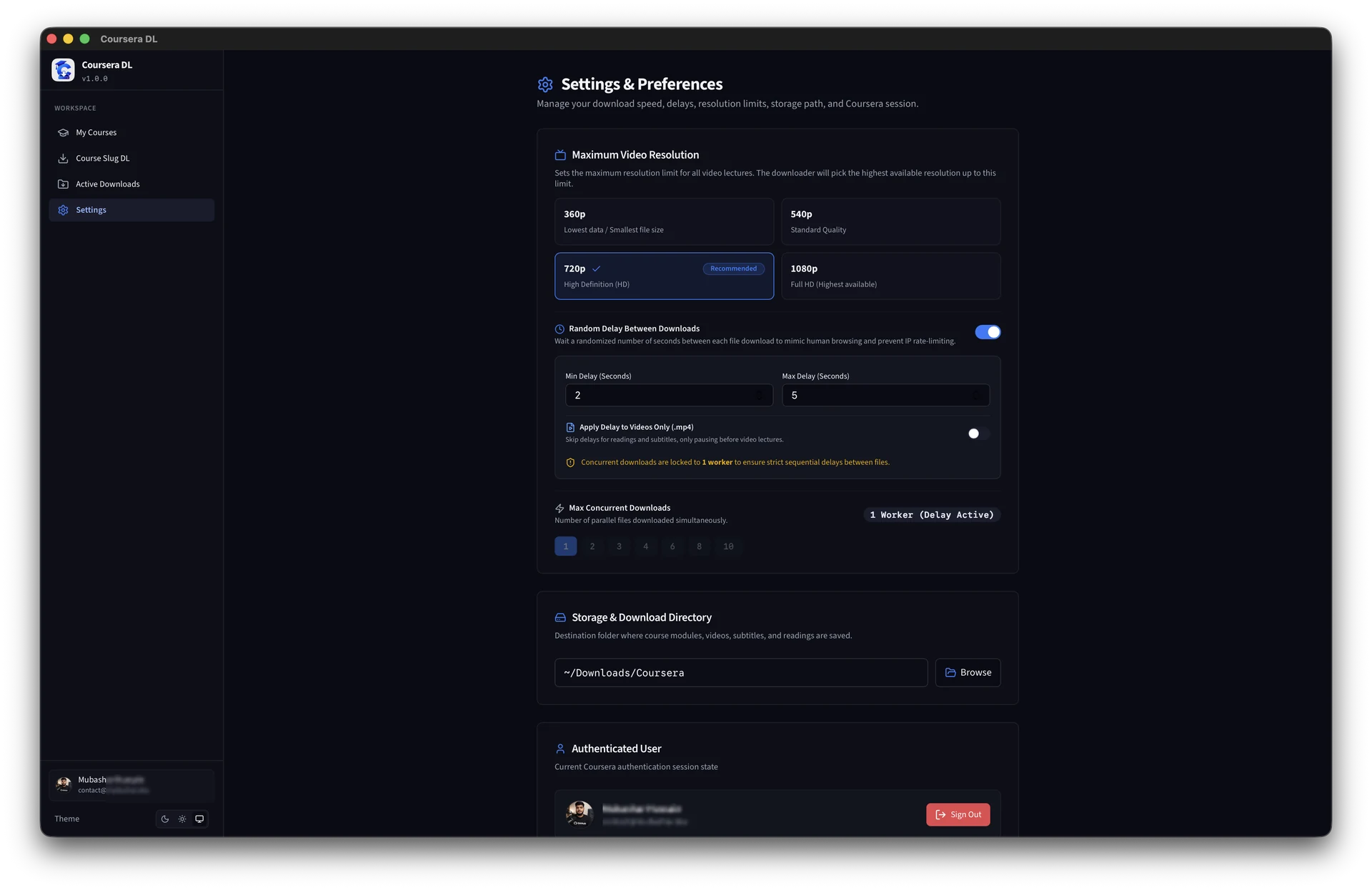This screenshot has height=890, width=1372.
Task: Click the Recommended badge on 720p
Action: pos(733,269)
